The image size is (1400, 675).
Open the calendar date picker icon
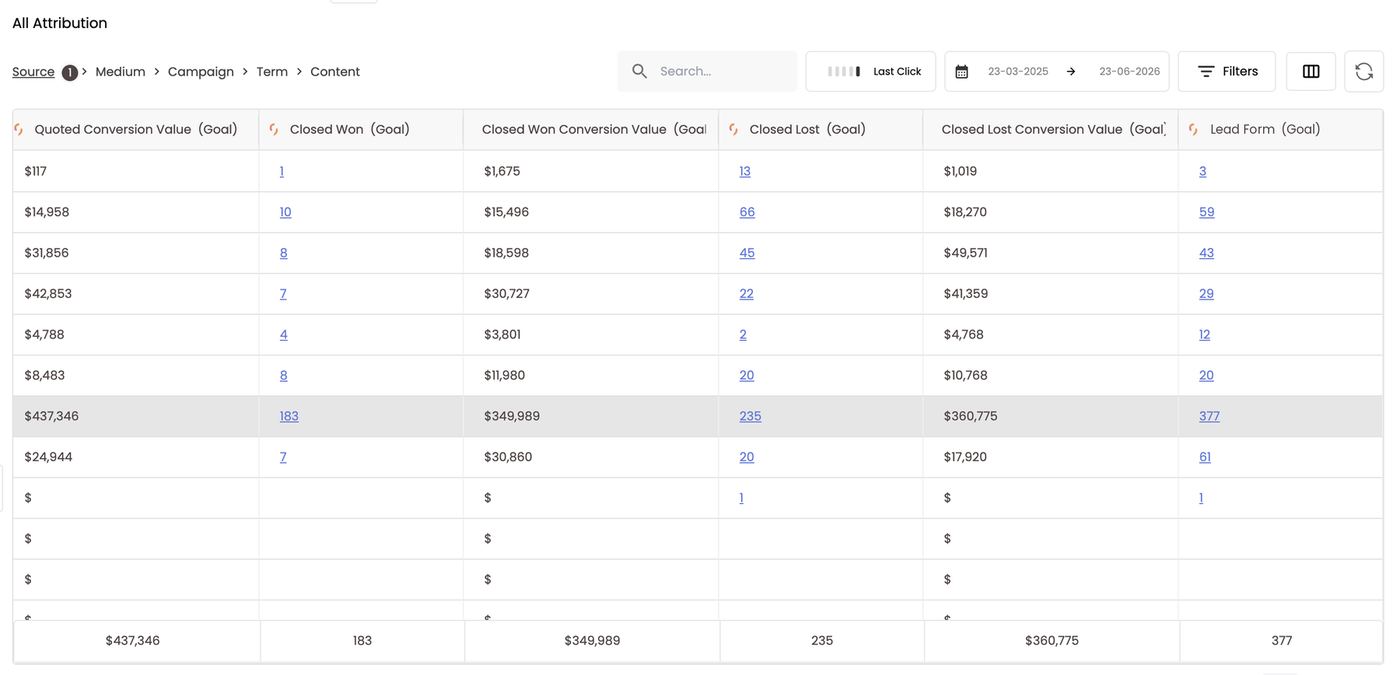(962, 72)
